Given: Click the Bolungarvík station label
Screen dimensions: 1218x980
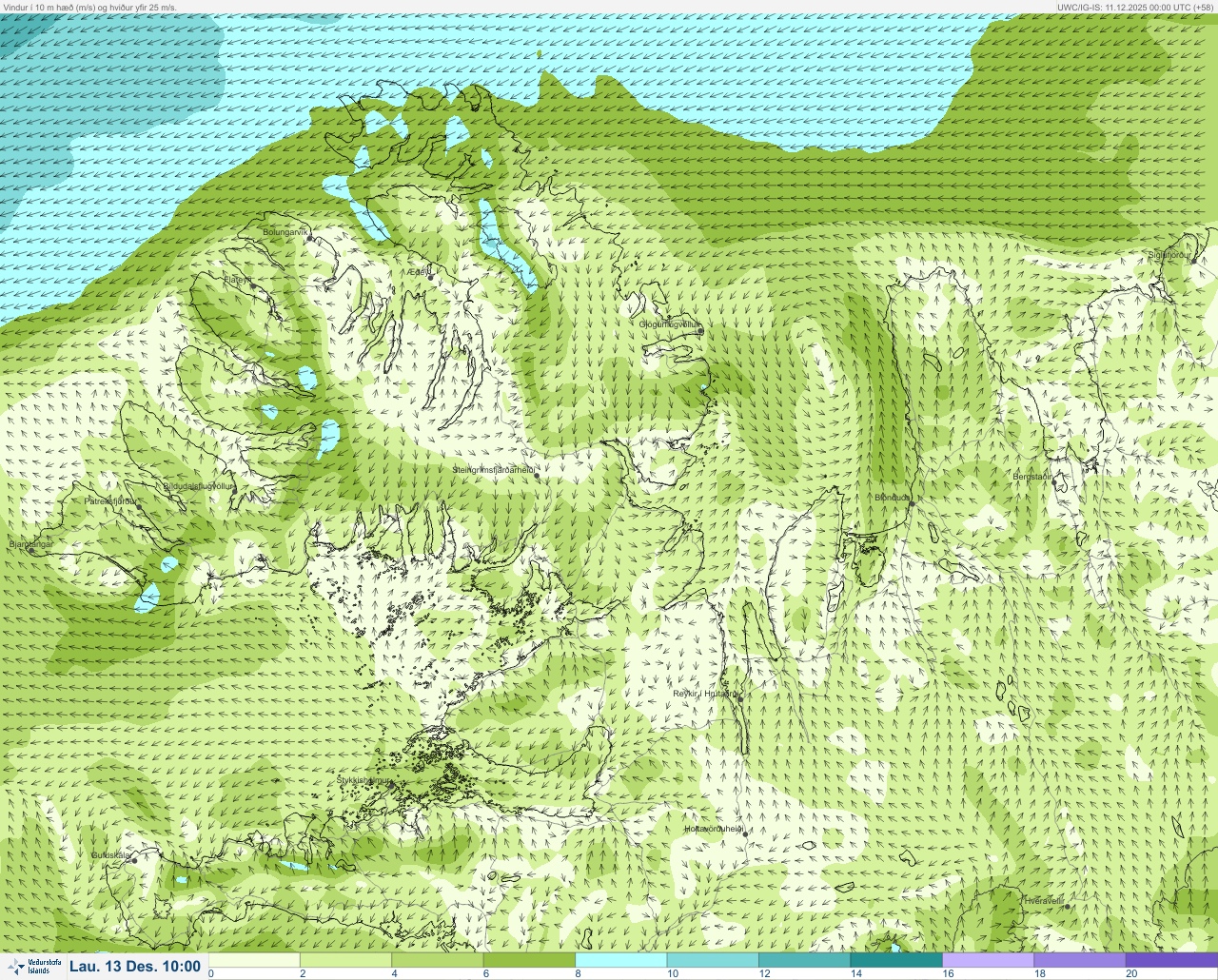Looking at the screenshot, I should (285, 232).
